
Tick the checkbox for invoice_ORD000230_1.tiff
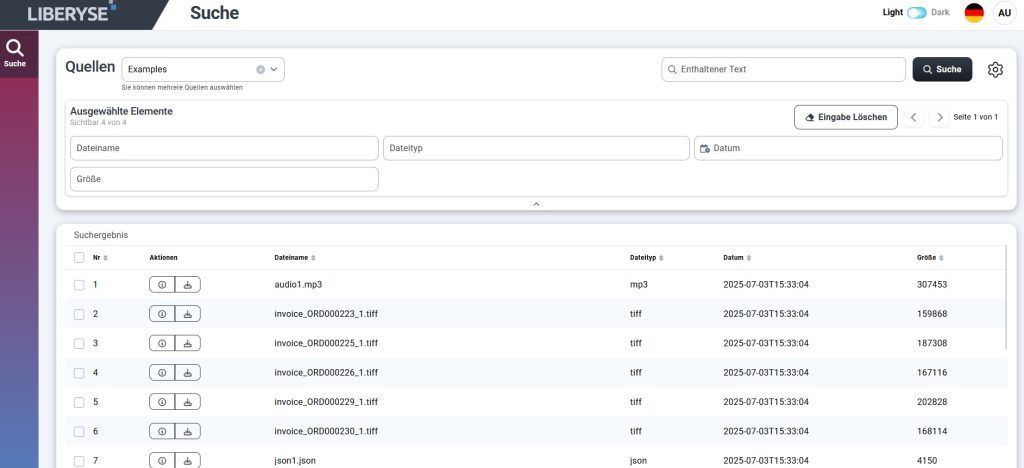(79, 431)
